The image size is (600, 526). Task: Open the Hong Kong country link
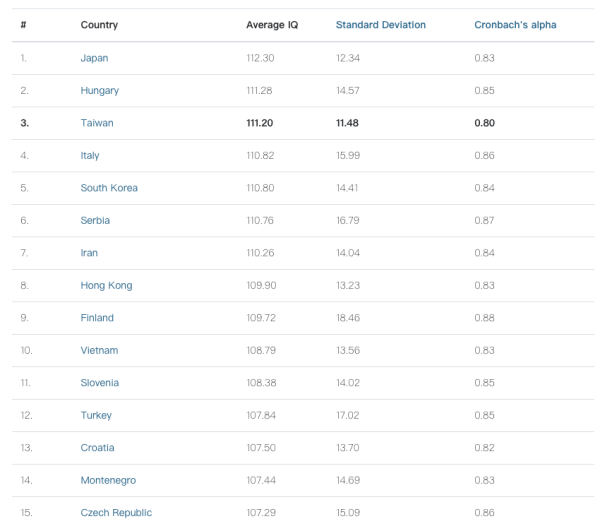(x=106, y=285)
